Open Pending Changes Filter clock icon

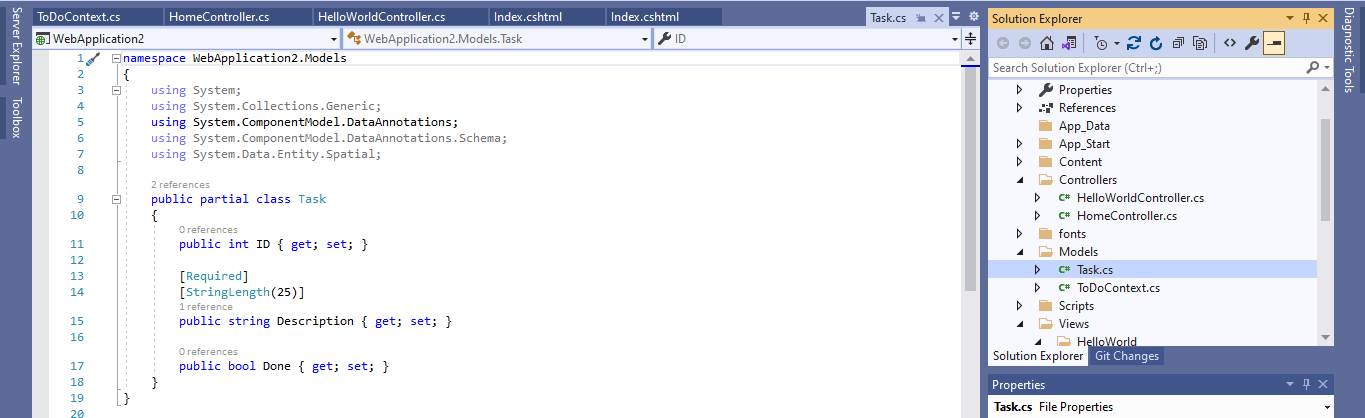tap(1101, 43)
